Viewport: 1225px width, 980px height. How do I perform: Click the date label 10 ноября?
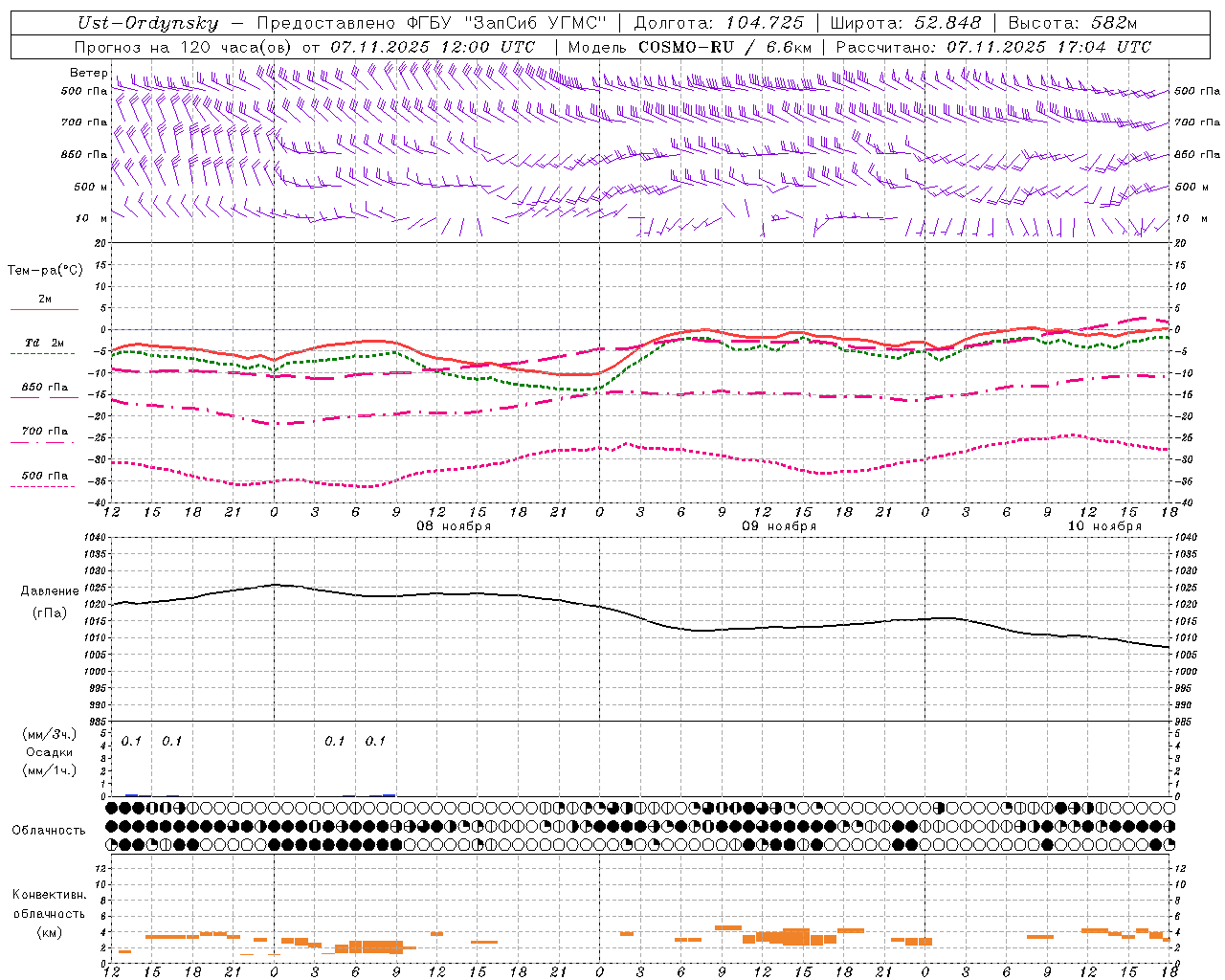click(1104, 525)
